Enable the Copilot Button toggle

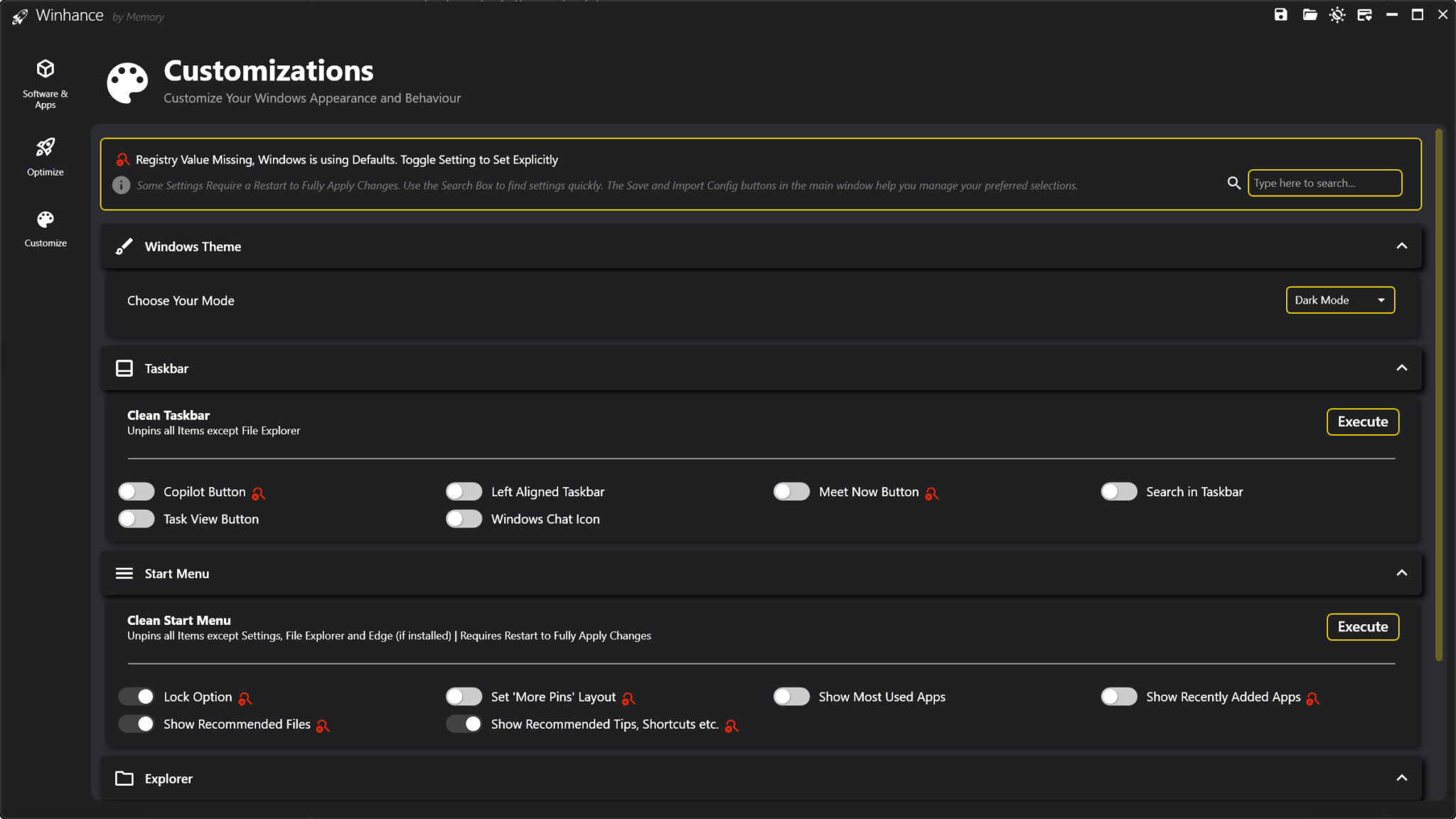136,491
